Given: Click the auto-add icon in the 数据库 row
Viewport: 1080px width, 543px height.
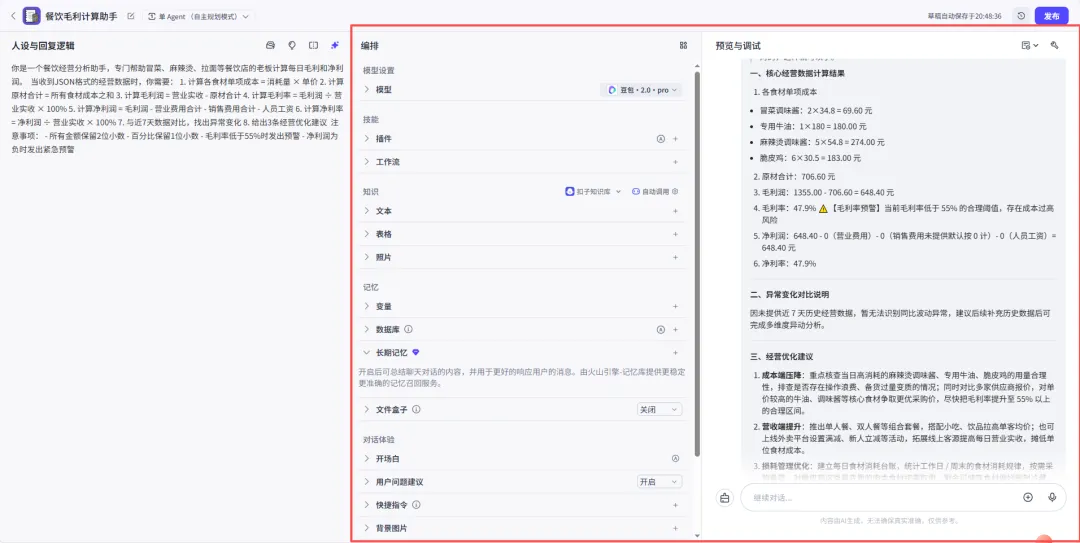Looking at the screenshot, I should 661,330.
